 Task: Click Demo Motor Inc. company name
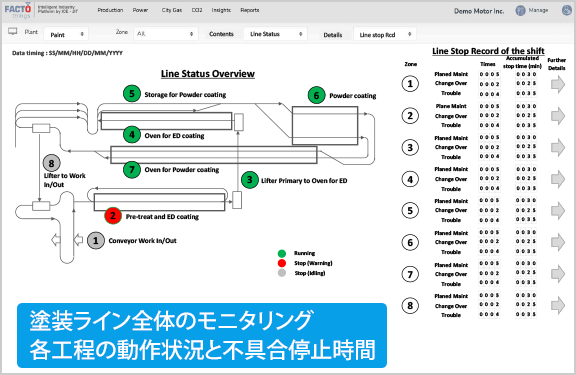coord(479,11)
